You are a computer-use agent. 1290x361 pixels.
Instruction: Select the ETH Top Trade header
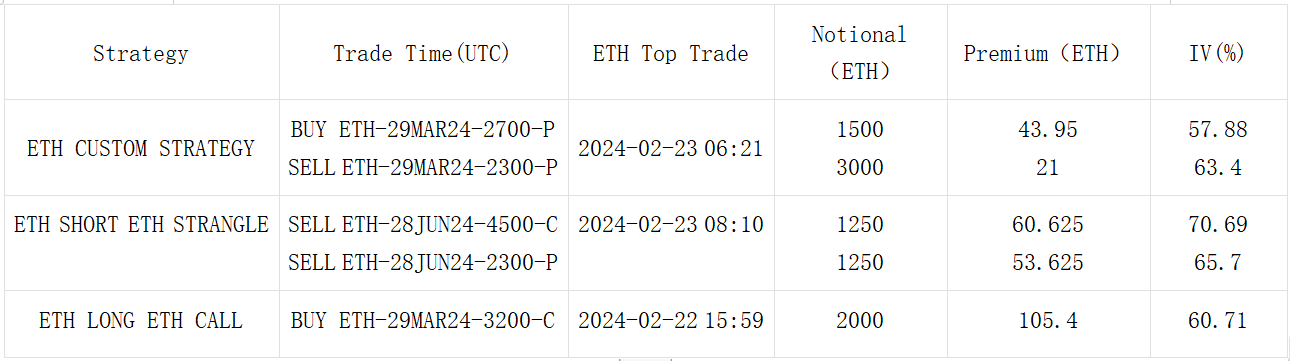[x=670, y=54]
